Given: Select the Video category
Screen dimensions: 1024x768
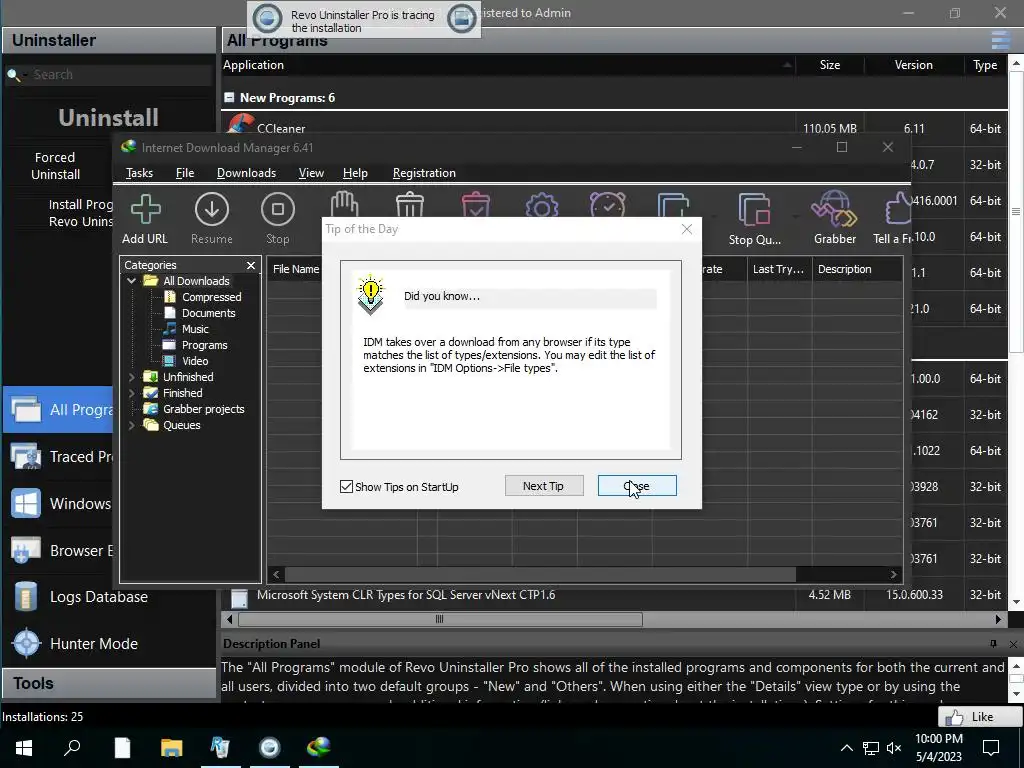Looking at the screenshot, I should [195, 361].
